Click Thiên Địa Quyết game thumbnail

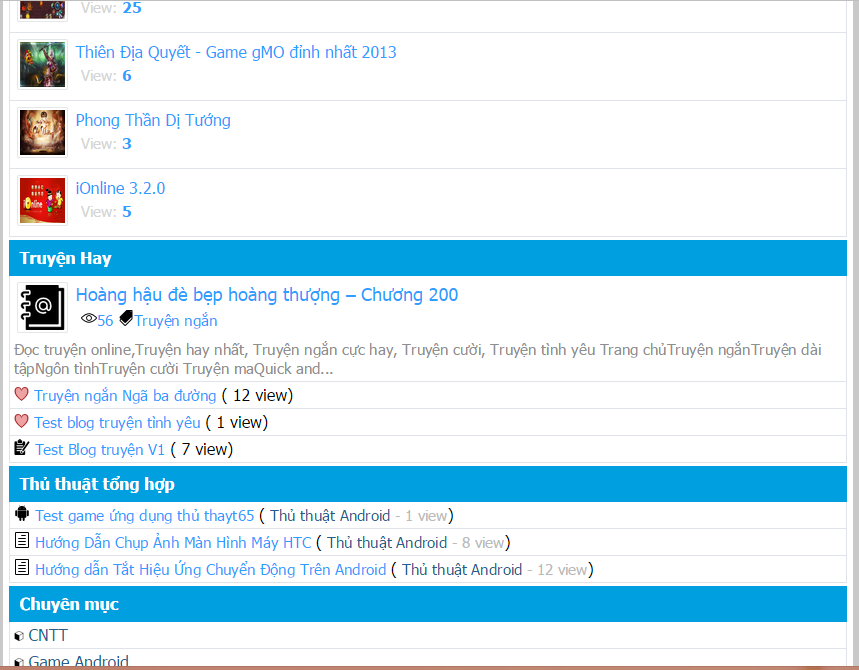(42, 64)
